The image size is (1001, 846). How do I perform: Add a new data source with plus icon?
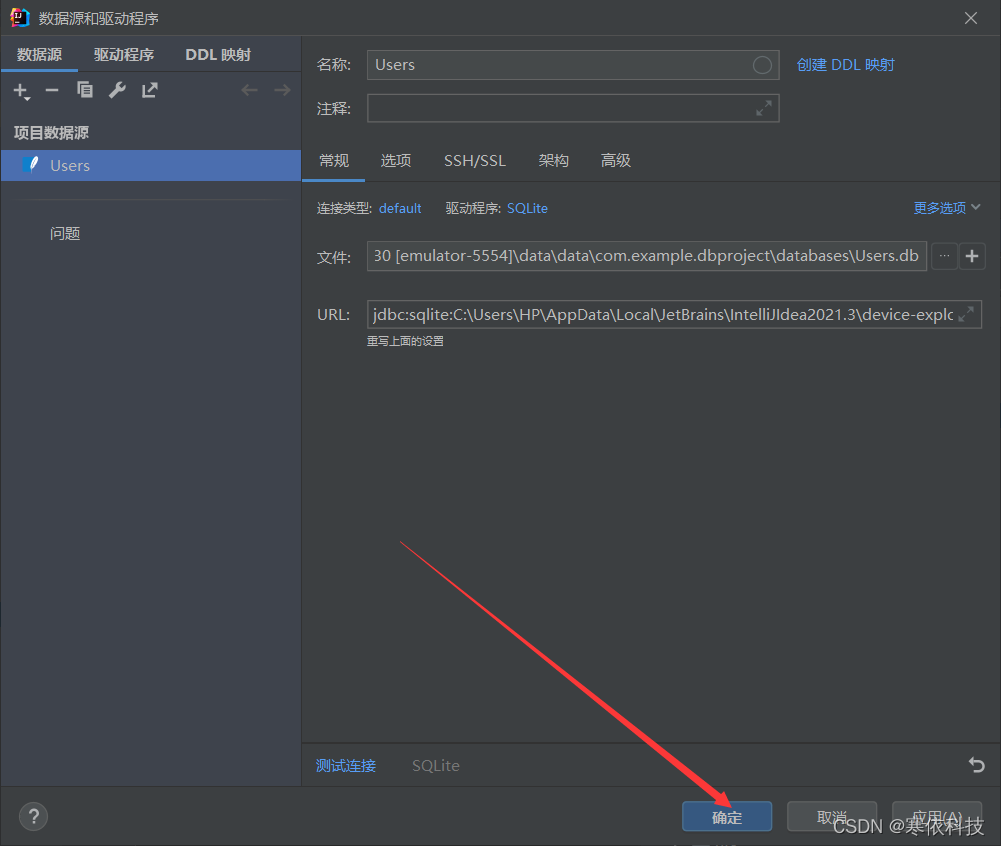(21, 91)
